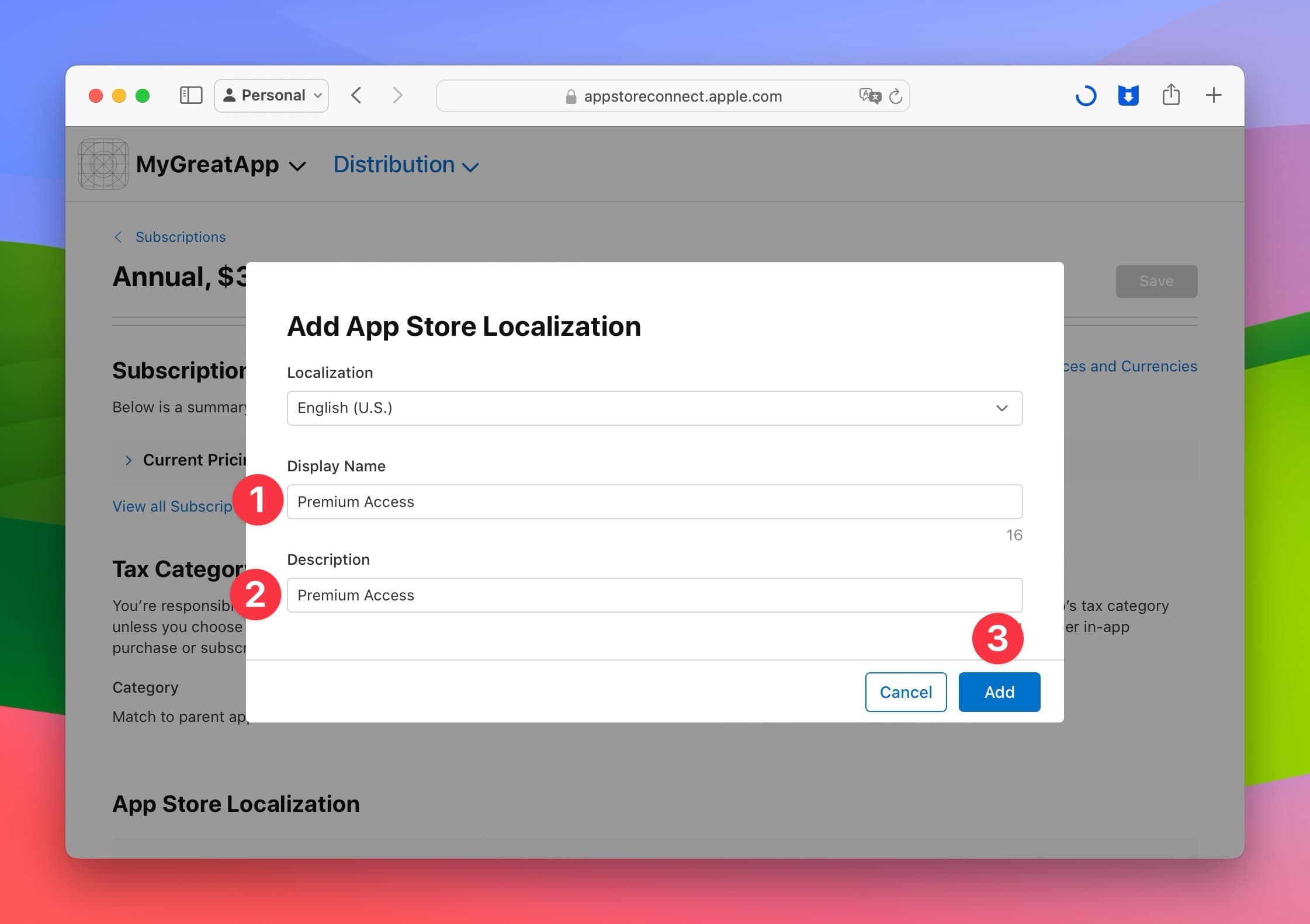Open the Distribution menu

tap(406, 165)
